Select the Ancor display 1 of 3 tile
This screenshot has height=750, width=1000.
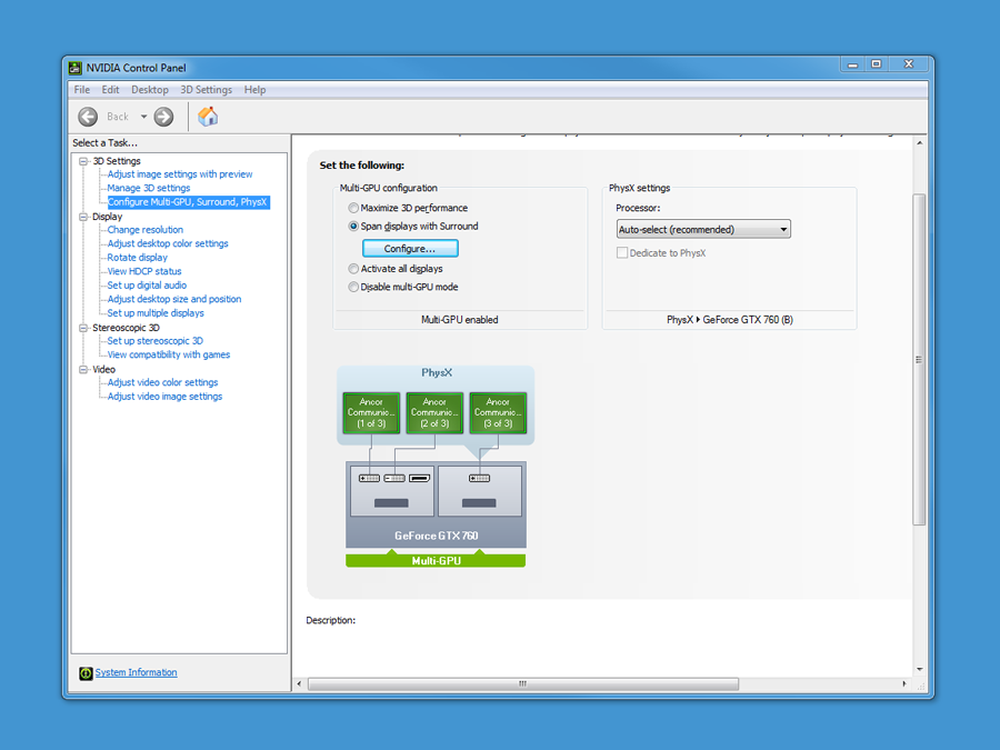click(371, 413)
